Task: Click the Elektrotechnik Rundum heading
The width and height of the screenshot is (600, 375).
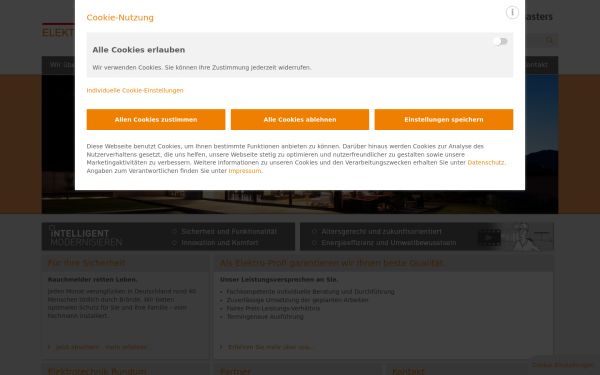Action: [97, 371]
